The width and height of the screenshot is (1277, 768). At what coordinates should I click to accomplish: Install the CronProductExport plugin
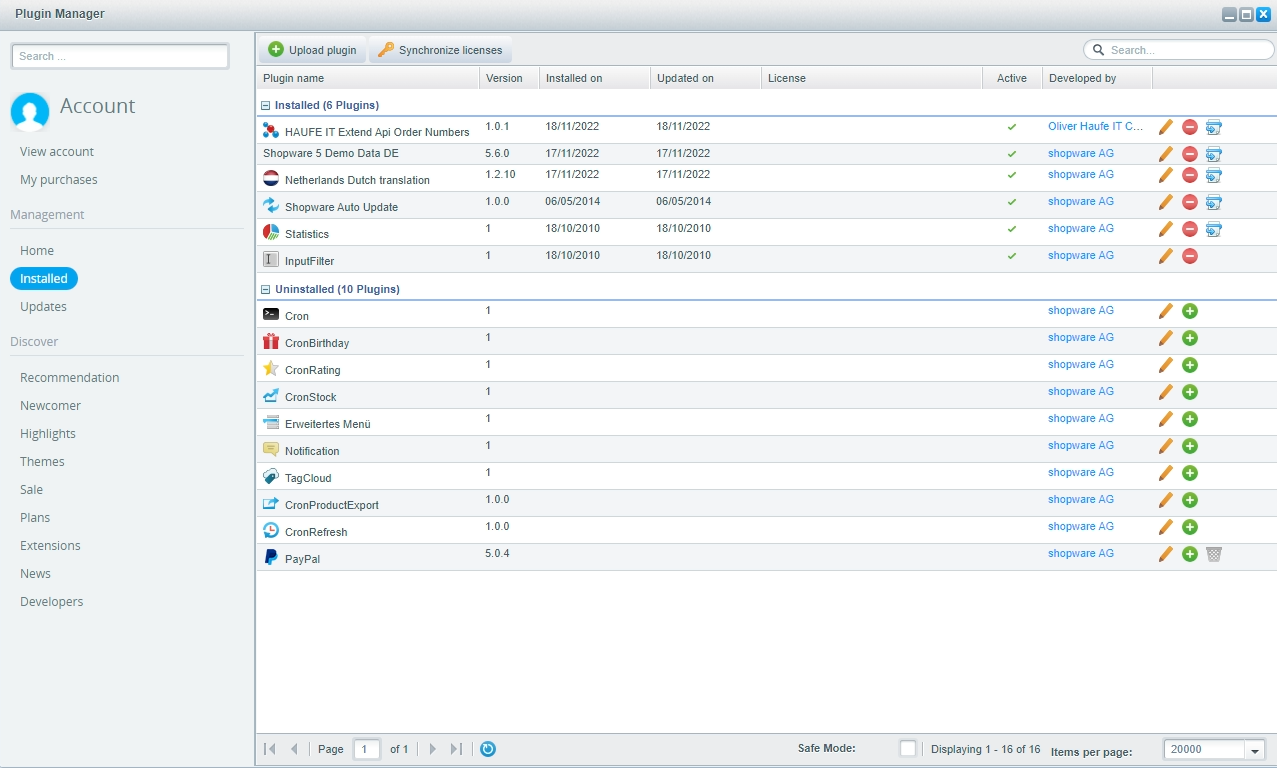tap(1190, 500)
